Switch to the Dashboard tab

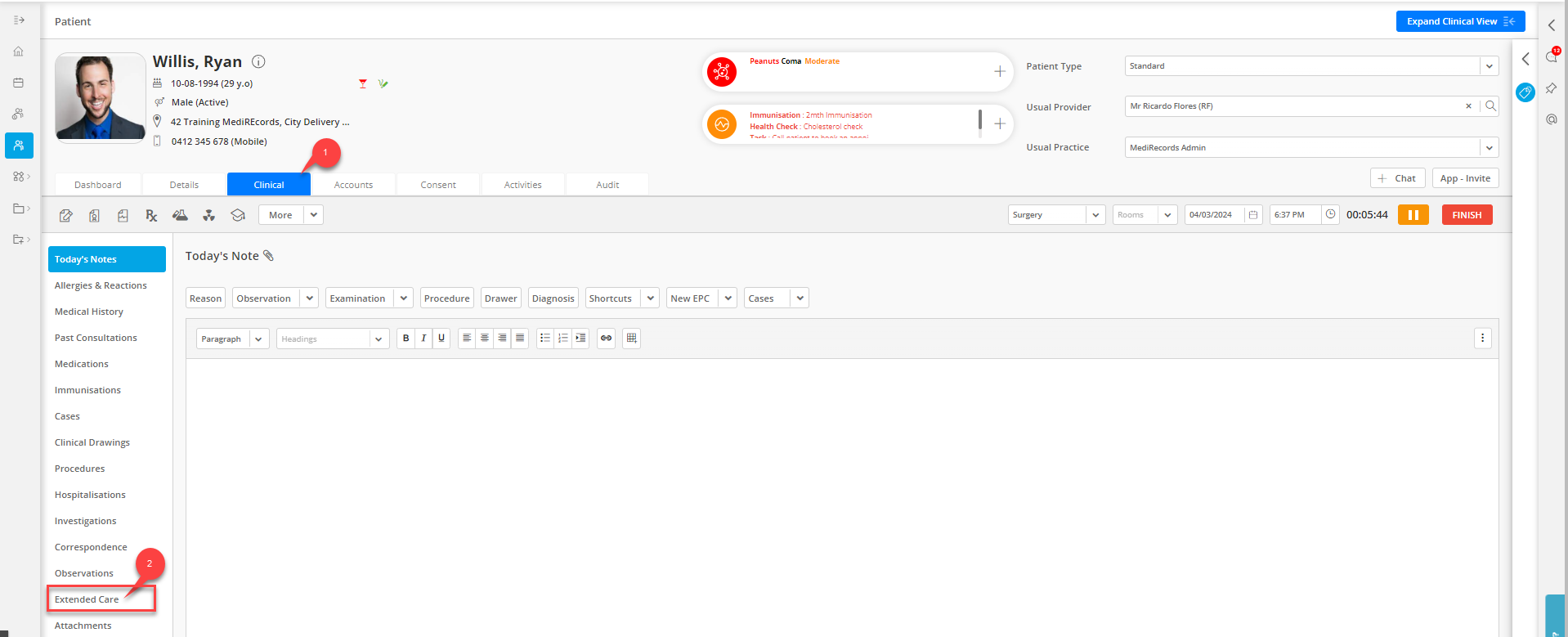[x=98, y=185]
